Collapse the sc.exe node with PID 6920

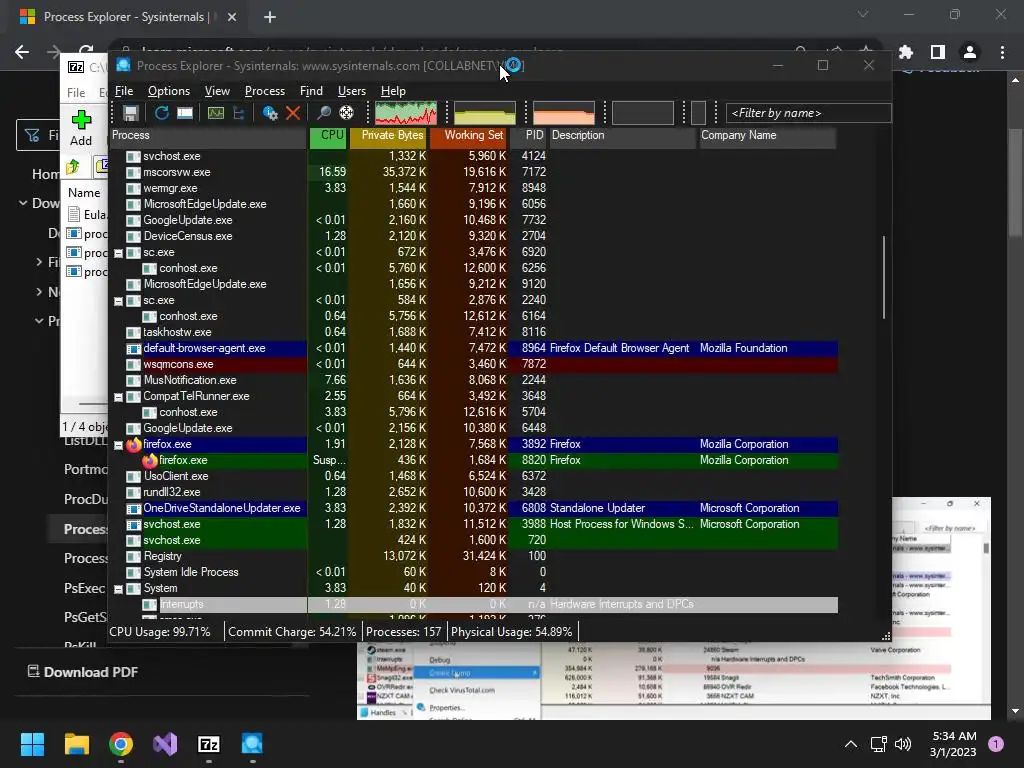coord(119,253)
